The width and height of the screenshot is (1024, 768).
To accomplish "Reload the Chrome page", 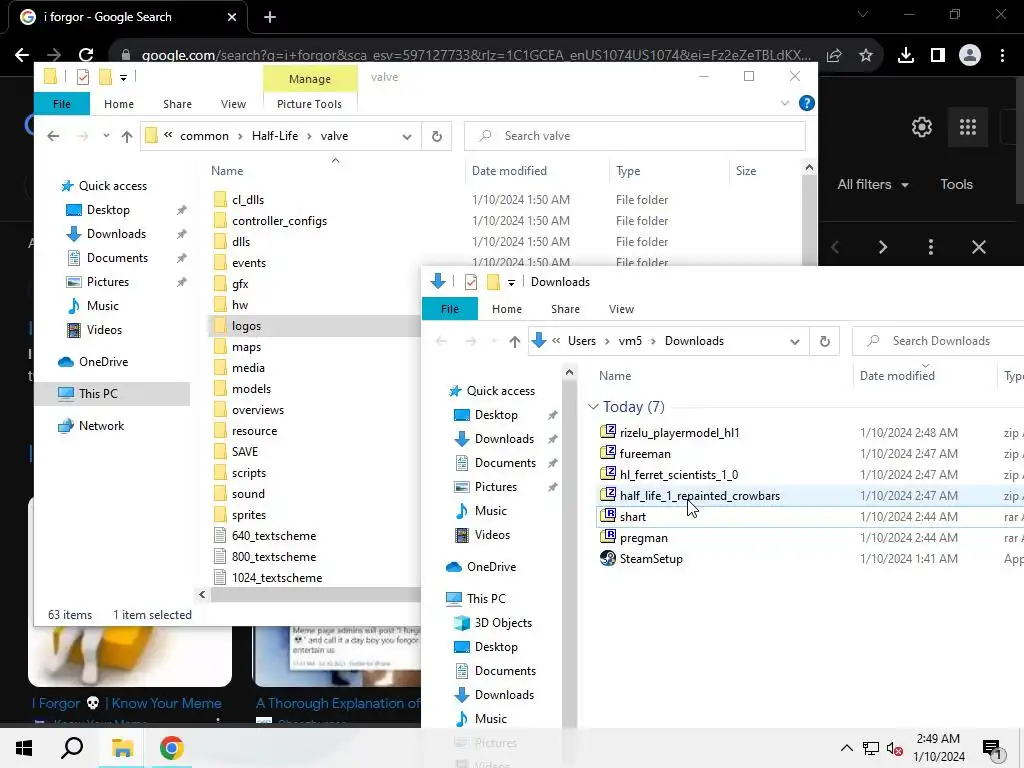I will click(86, 55).
